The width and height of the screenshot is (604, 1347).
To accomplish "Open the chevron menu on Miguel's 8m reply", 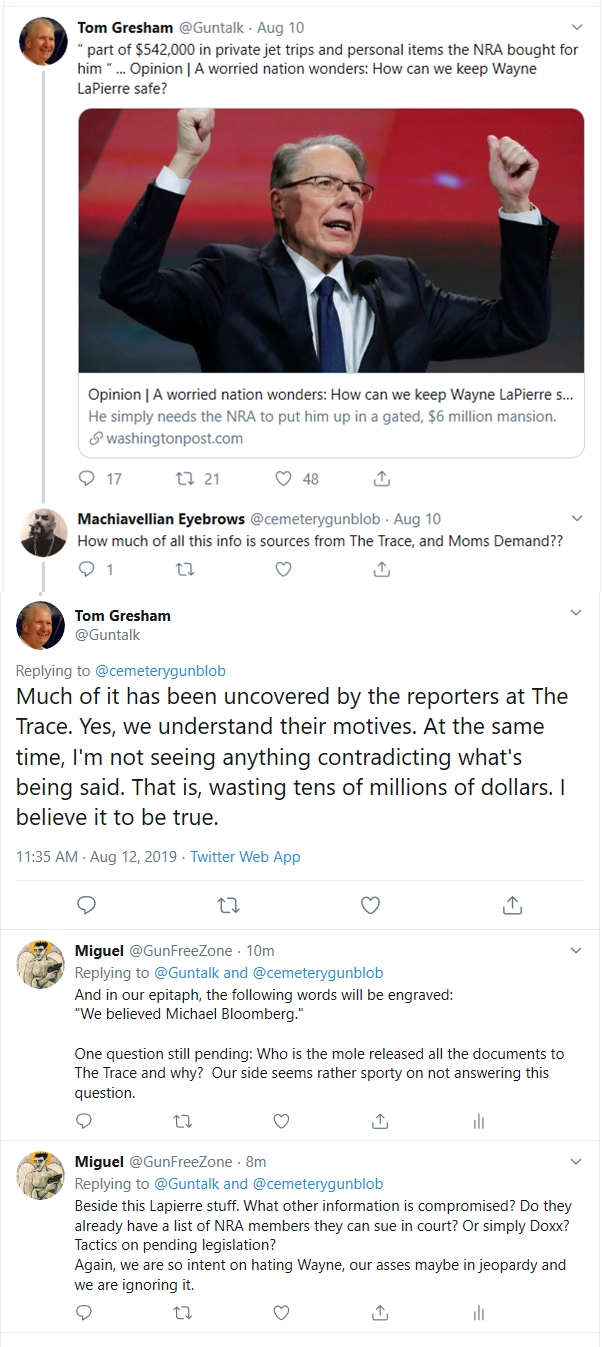I will pos(576,1161).
